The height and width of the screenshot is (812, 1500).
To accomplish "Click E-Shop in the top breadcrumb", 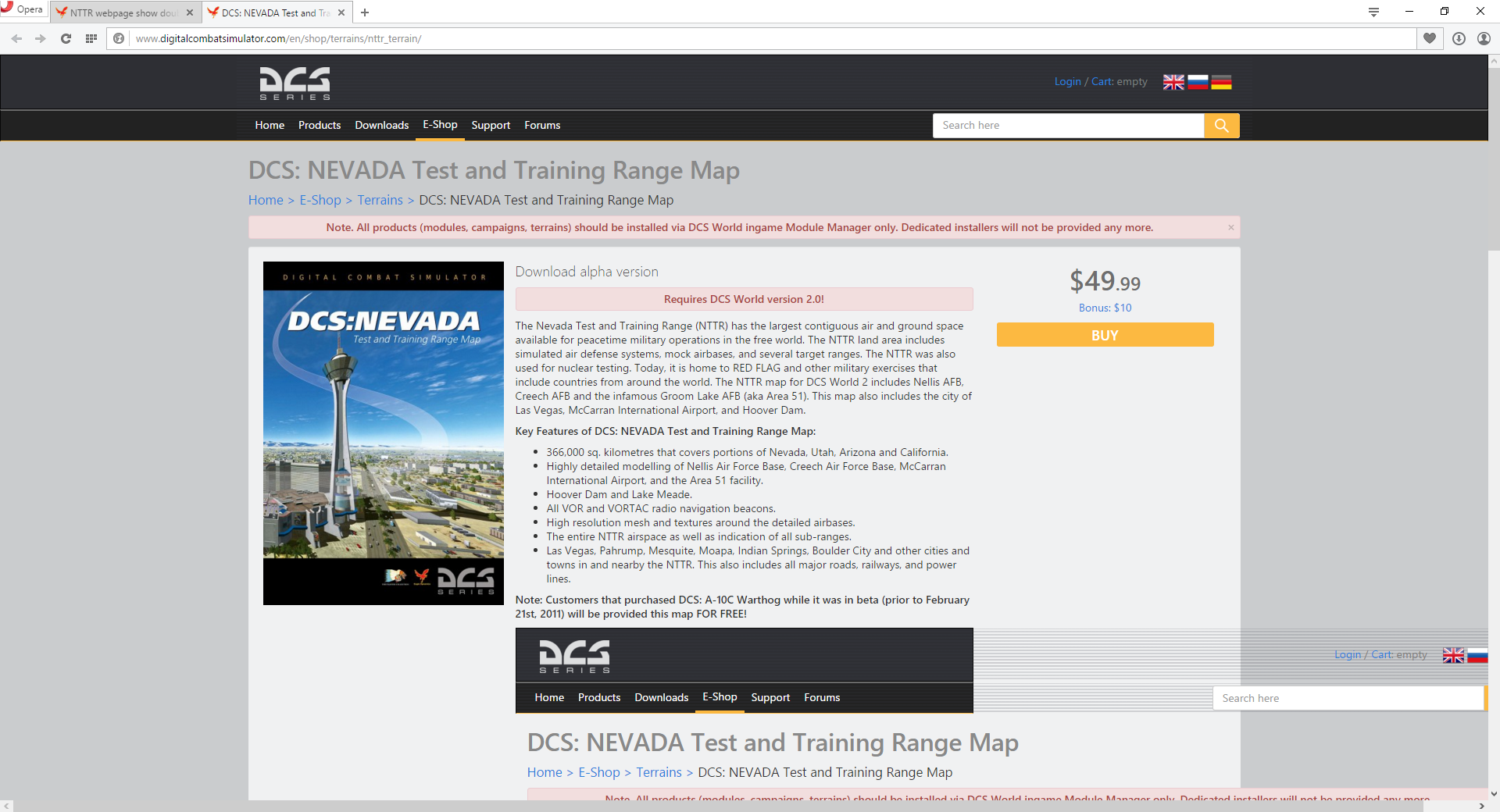I will (320, 200).
